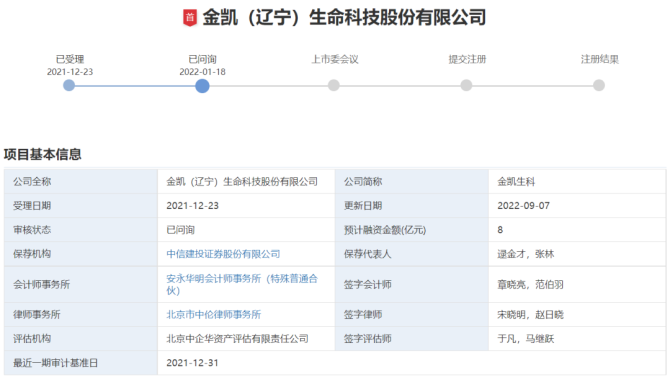670x379 pixels.
Task: Click the 签字评估师 label cell
Action: [412, 339]
